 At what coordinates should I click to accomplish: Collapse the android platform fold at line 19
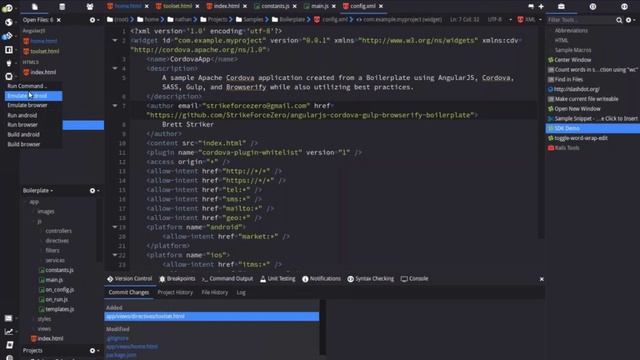click(115, 227)
